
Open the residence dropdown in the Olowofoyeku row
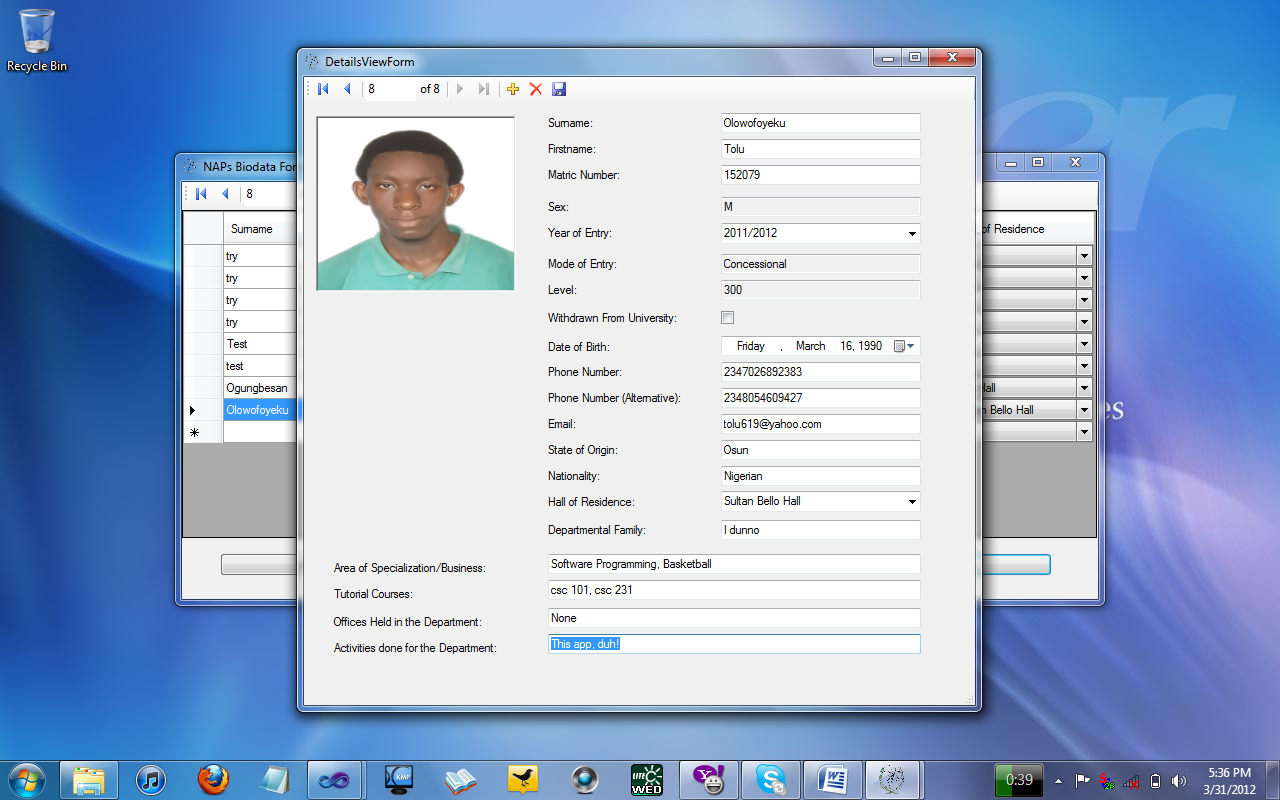[x=1084, y=410]
